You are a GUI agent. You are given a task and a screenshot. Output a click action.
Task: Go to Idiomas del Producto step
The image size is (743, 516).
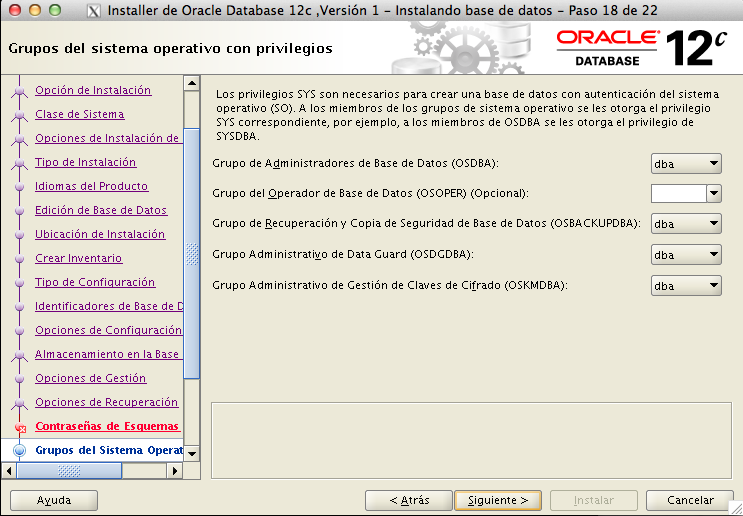click(x=91, y=186)
